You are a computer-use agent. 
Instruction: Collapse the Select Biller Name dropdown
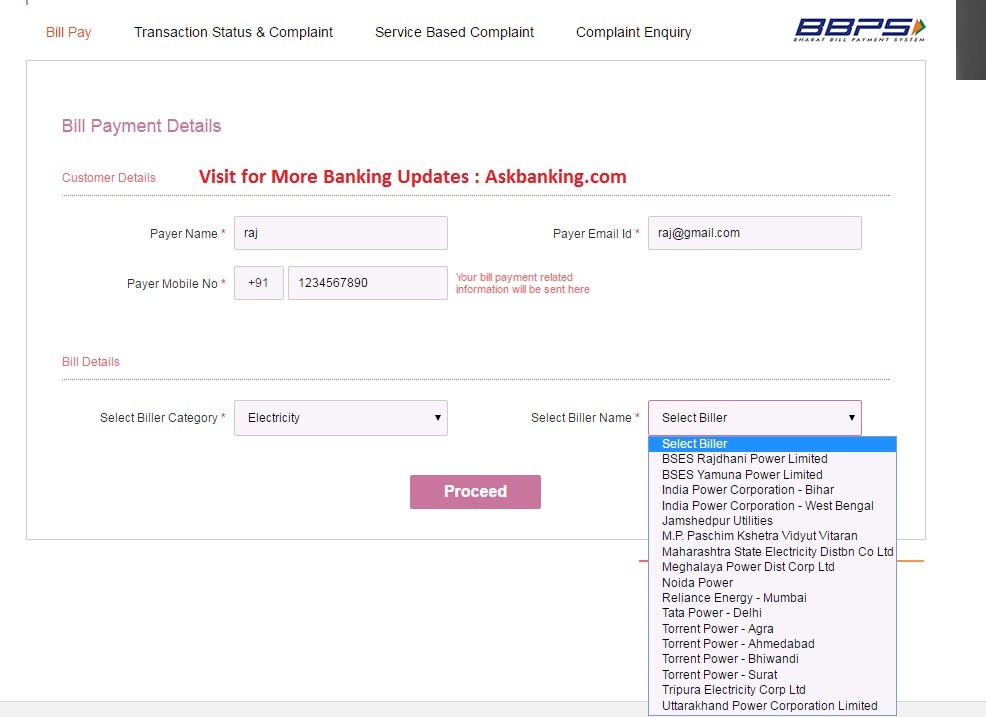tap(755, 418)
